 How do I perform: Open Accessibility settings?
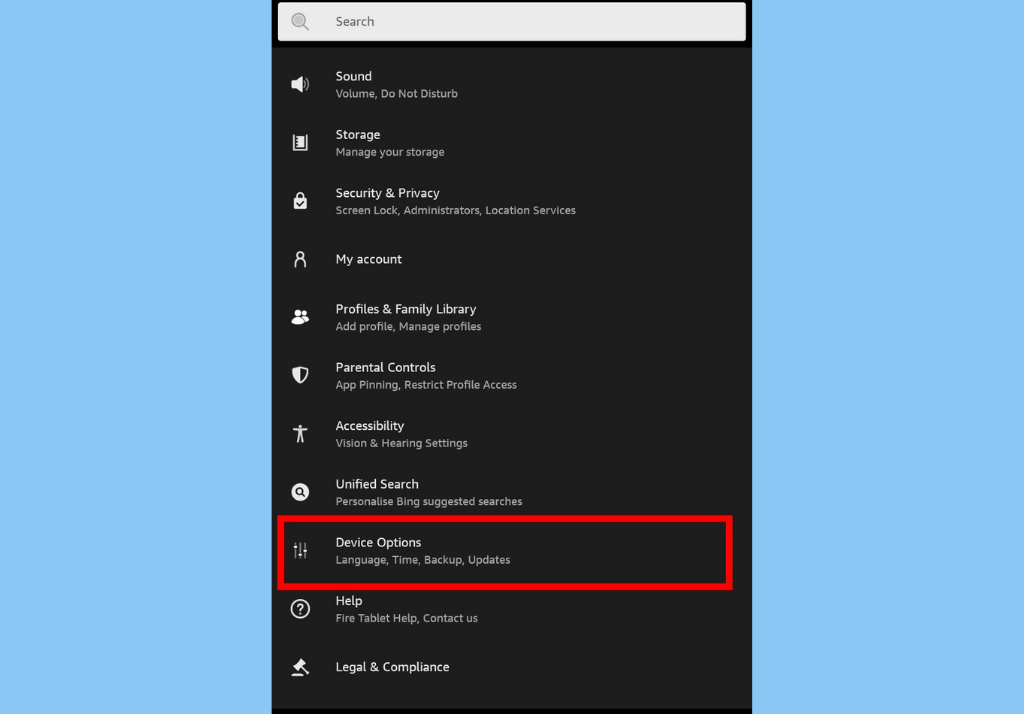pos(511,434)
